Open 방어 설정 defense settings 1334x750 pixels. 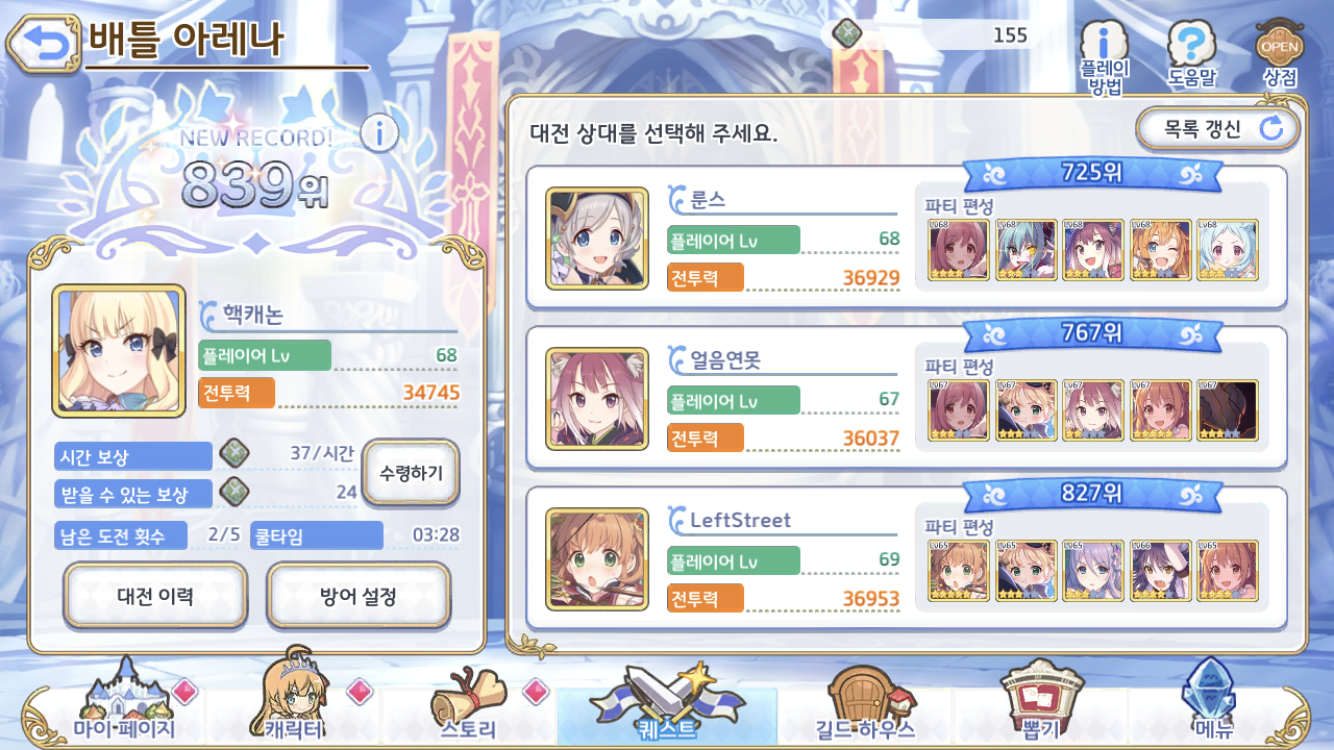click(358, 596)
